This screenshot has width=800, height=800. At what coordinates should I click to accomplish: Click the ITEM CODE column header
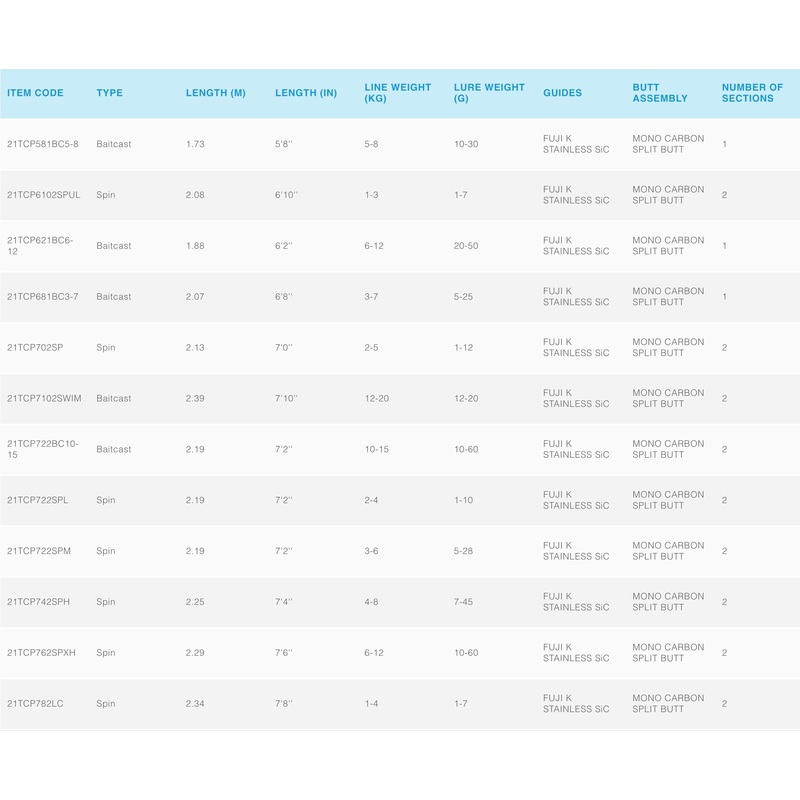tap(35, 93)
